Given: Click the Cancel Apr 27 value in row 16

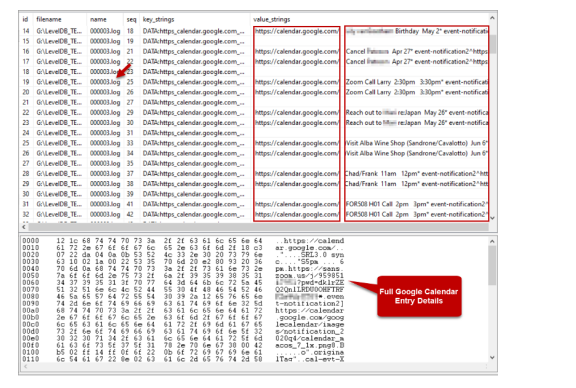Looking at the screenshot, I should click(417, 51).
